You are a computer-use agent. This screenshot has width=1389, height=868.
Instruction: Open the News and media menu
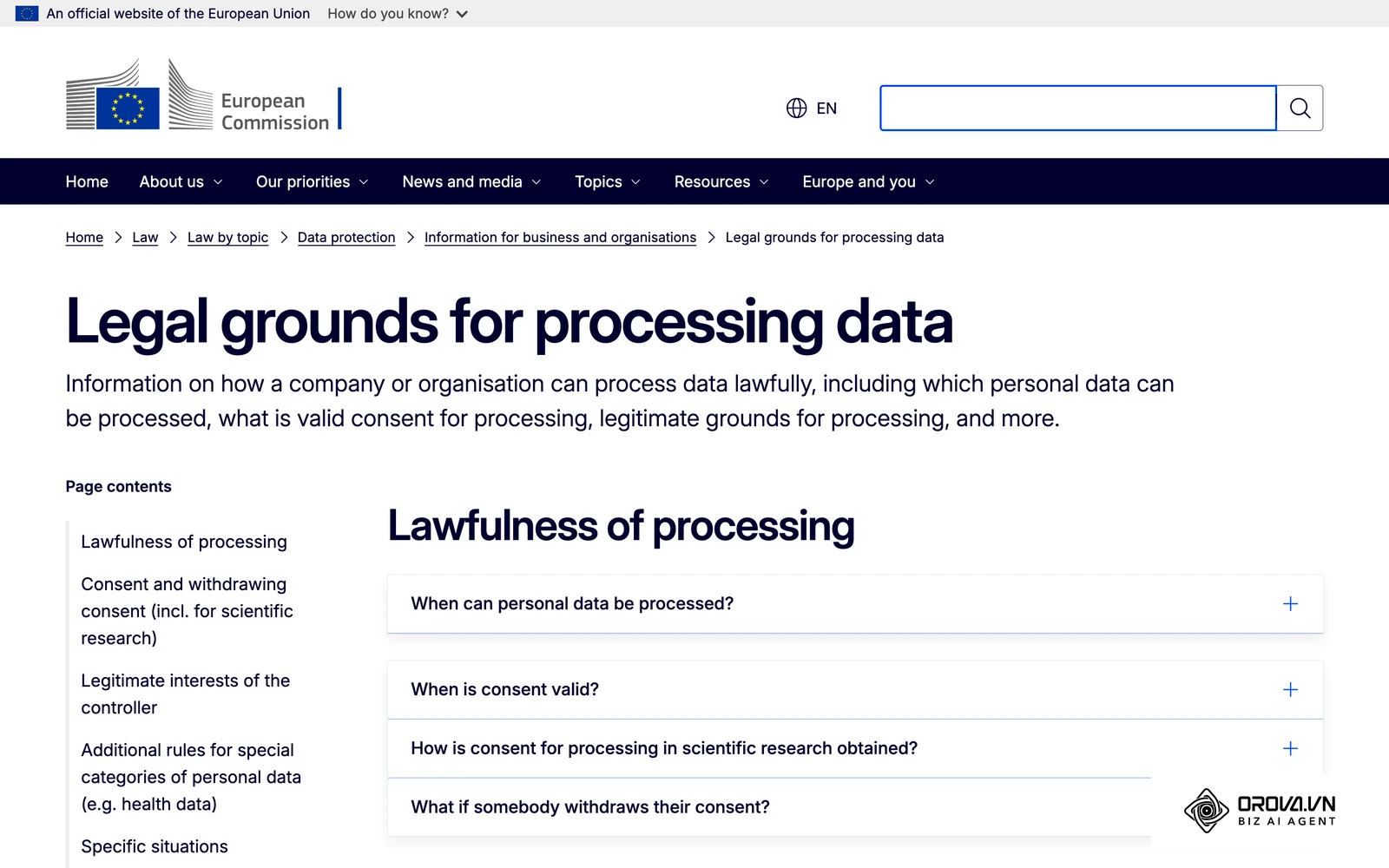[x=471, y=181]
